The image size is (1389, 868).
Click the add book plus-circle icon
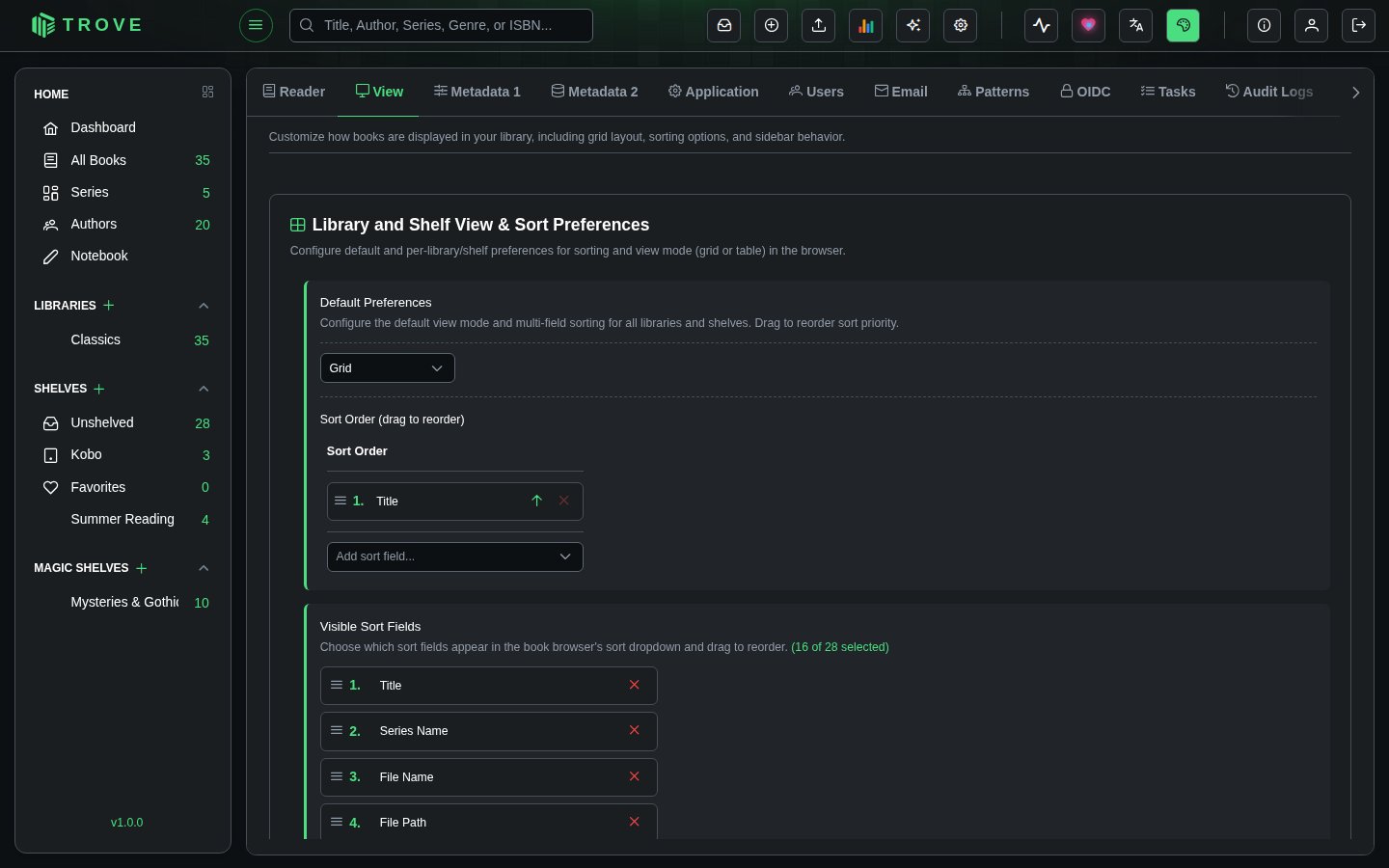pos(772,25)
